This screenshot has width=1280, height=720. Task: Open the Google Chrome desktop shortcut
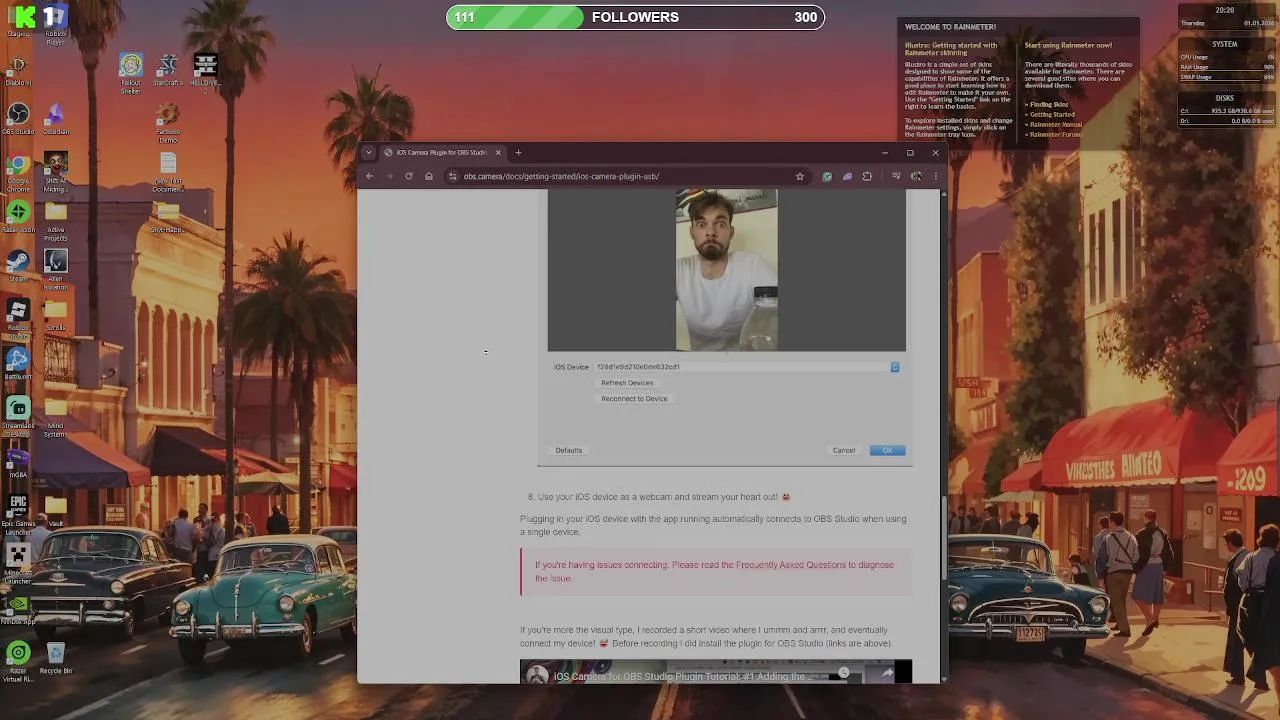click(18, 172)
